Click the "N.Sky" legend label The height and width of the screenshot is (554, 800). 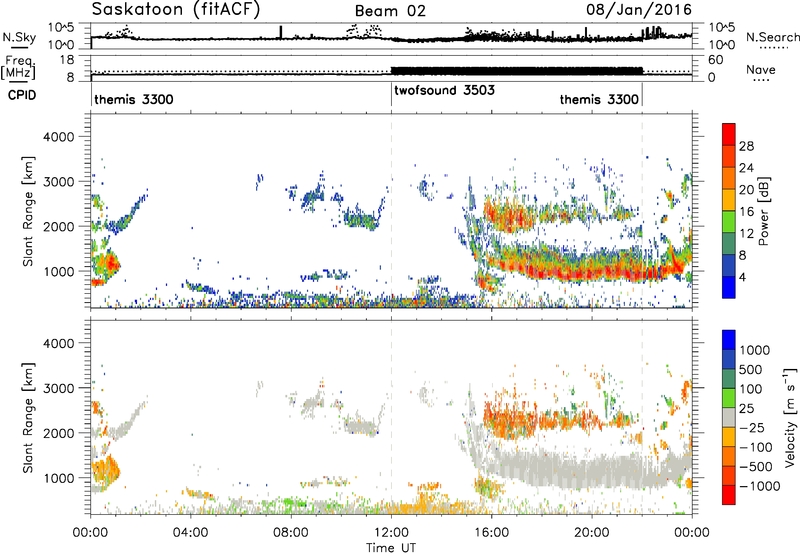click(19, 37)
